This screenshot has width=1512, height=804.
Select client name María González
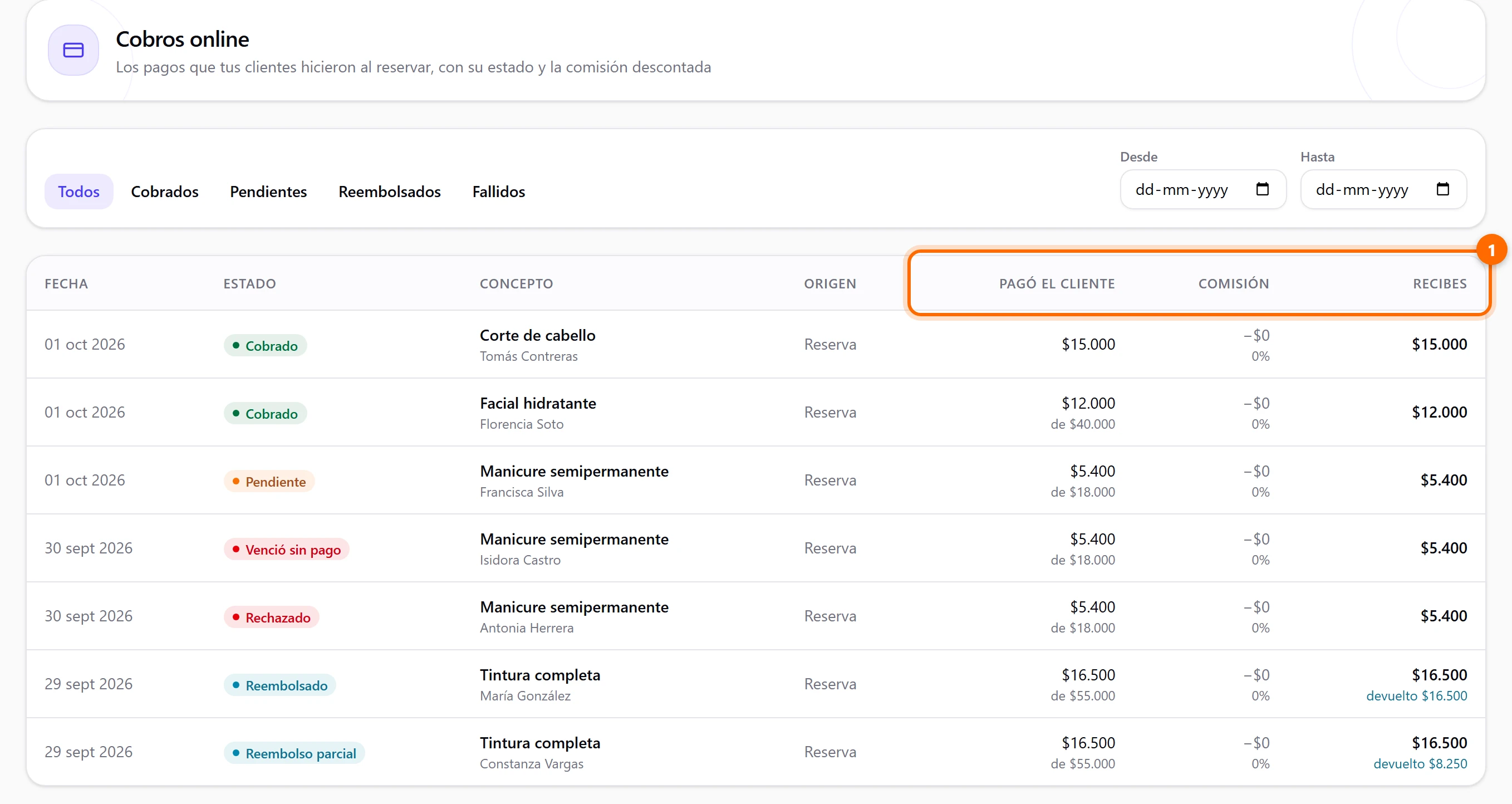click(x=525, y=696)
